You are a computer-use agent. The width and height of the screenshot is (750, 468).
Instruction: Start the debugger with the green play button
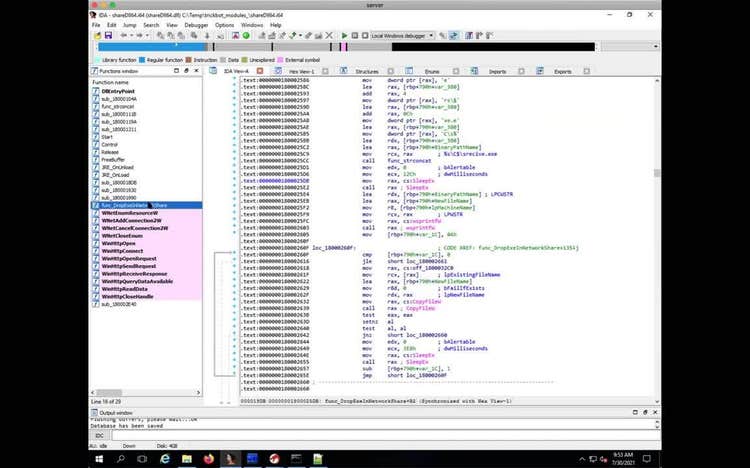(344, 35)
